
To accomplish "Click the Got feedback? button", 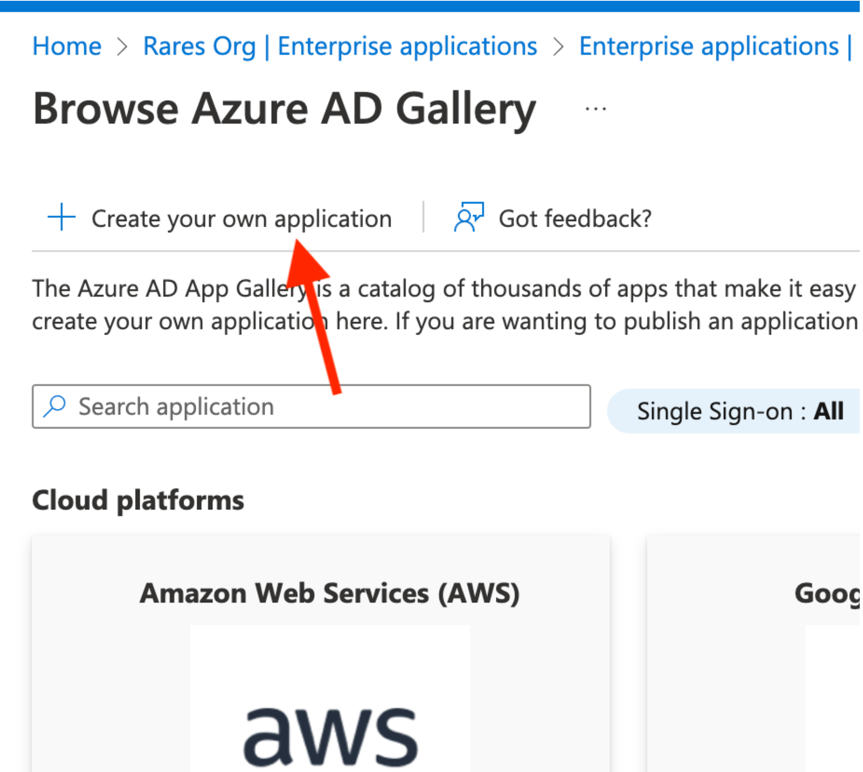I will (x=573, y=216).
